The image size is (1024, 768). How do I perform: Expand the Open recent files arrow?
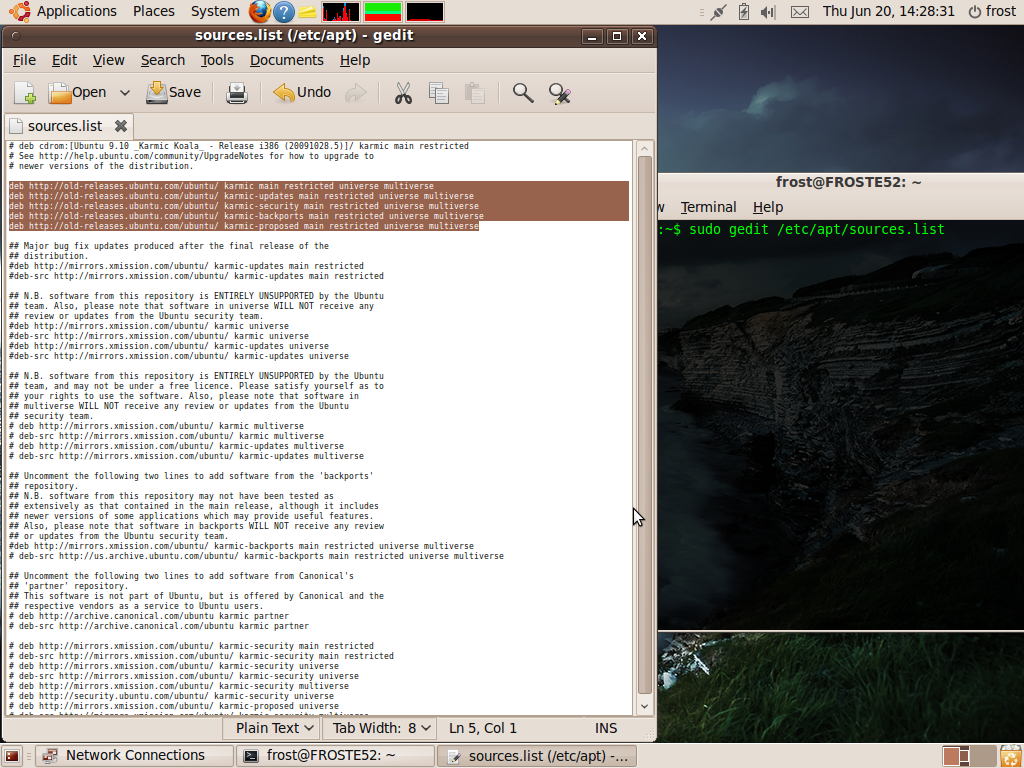tap(125, 93)
